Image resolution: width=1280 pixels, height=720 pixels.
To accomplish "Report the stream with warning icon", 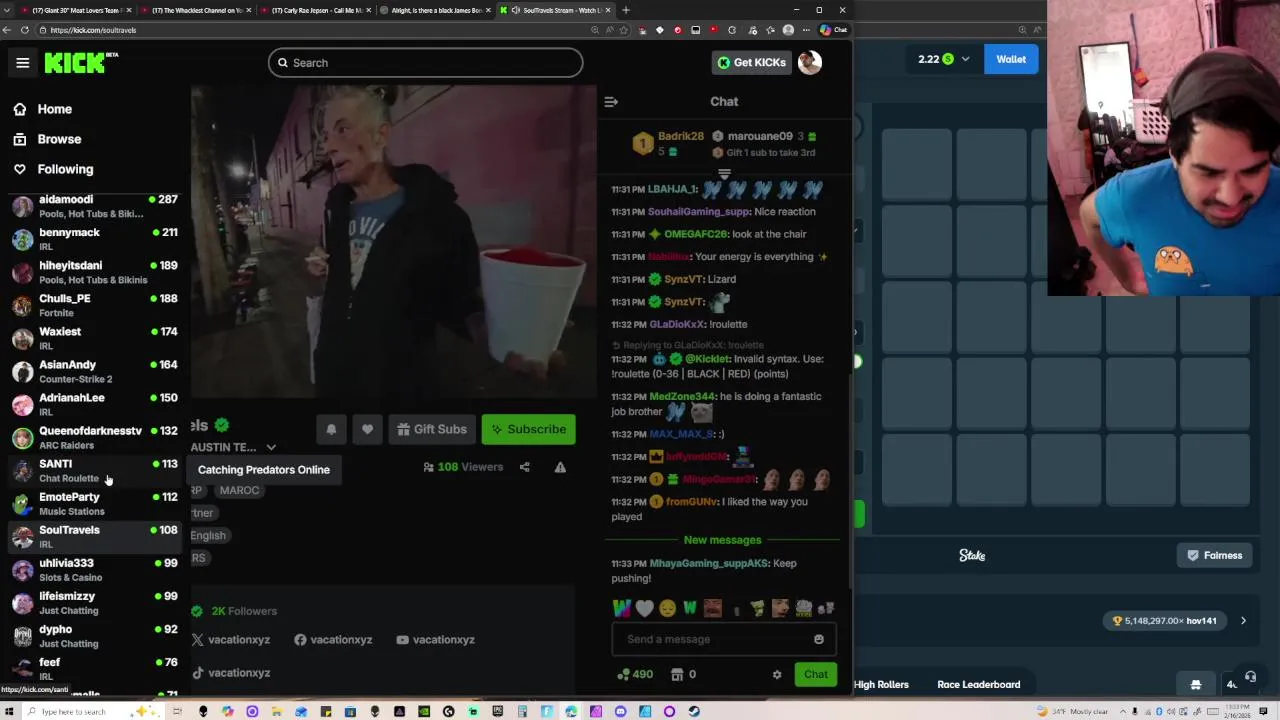I will tap(560, 467).
